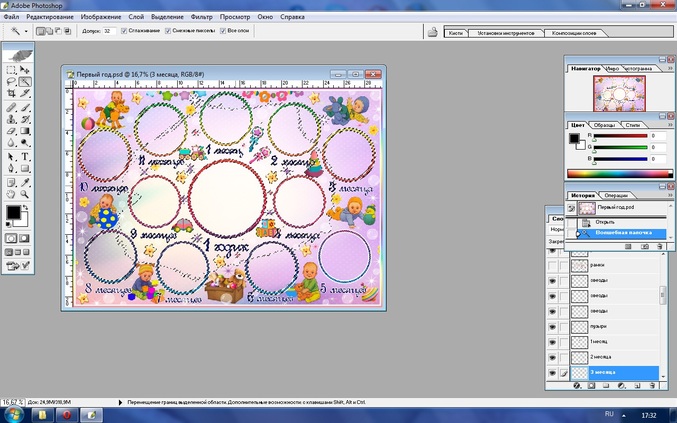
Task: Click trash icon in History panel
Action: (x=657, y=246)
